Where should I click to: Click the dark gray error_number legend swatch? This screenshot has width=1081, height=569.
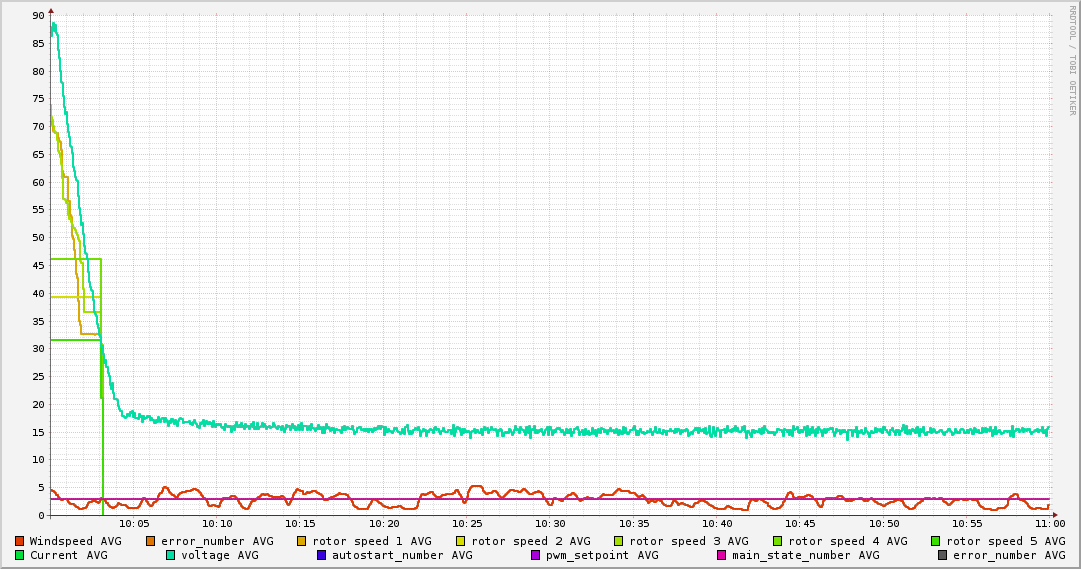pos(943,555)
